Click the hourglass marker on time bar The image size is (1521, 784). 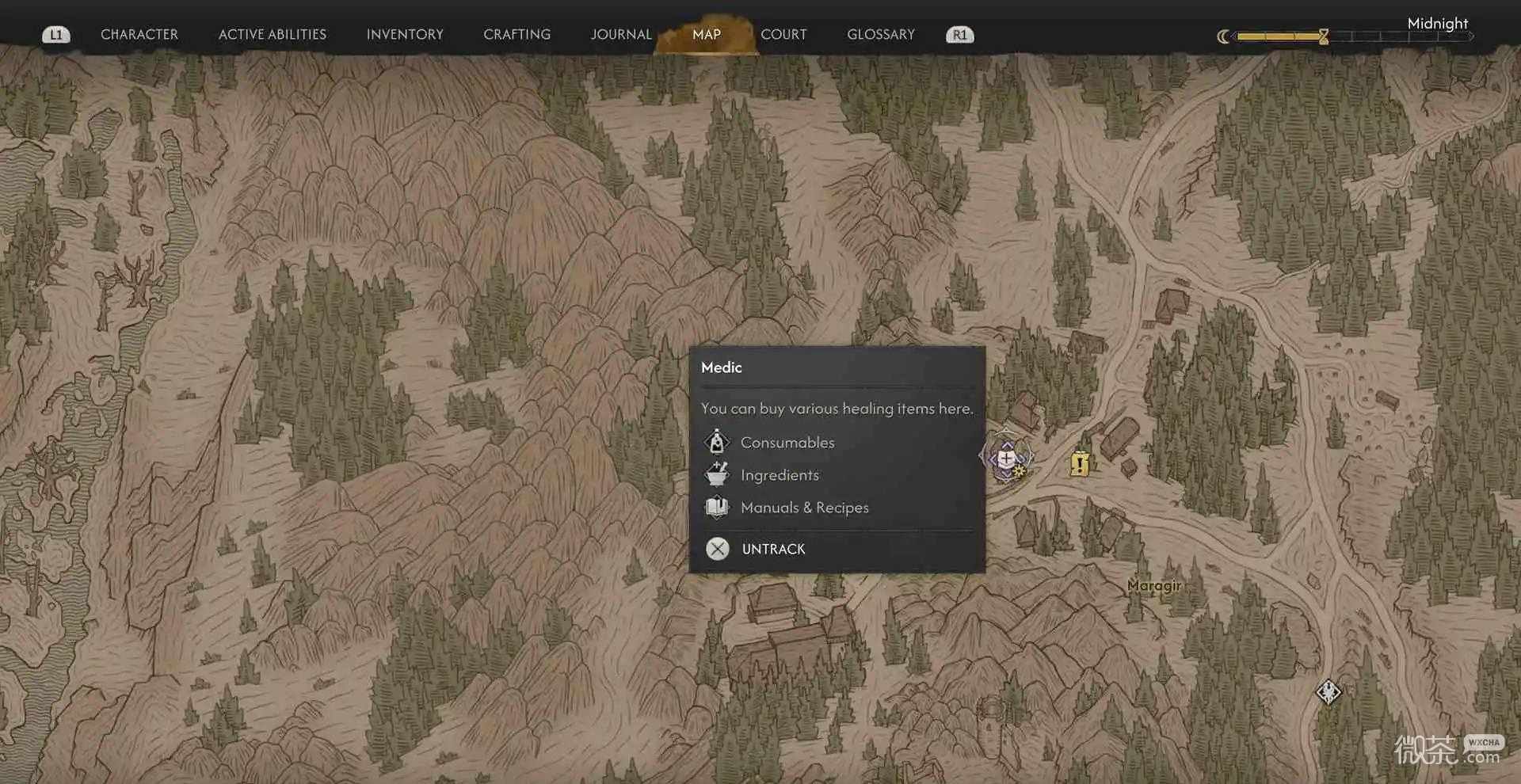point(1324,36)
